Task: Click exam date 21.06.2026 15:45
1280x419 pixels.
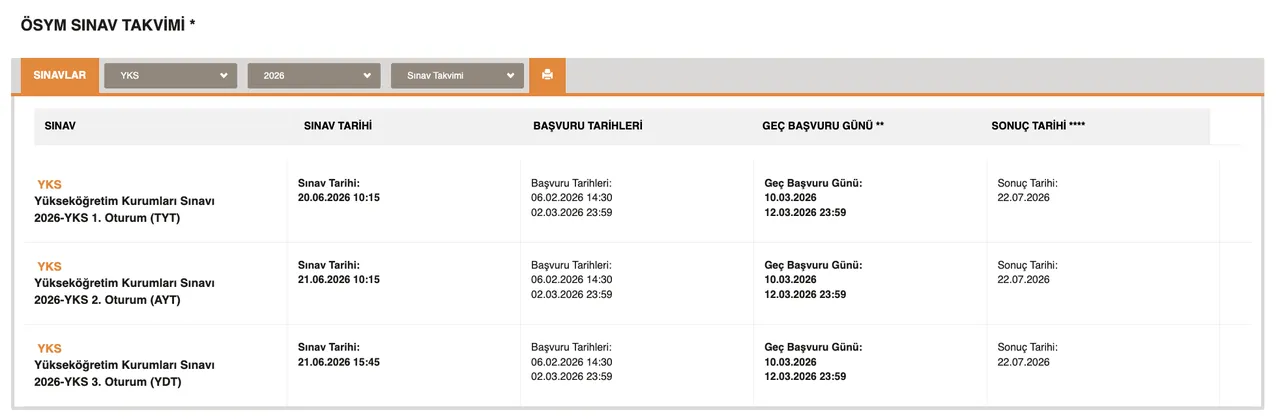Action: pos(339,362)
